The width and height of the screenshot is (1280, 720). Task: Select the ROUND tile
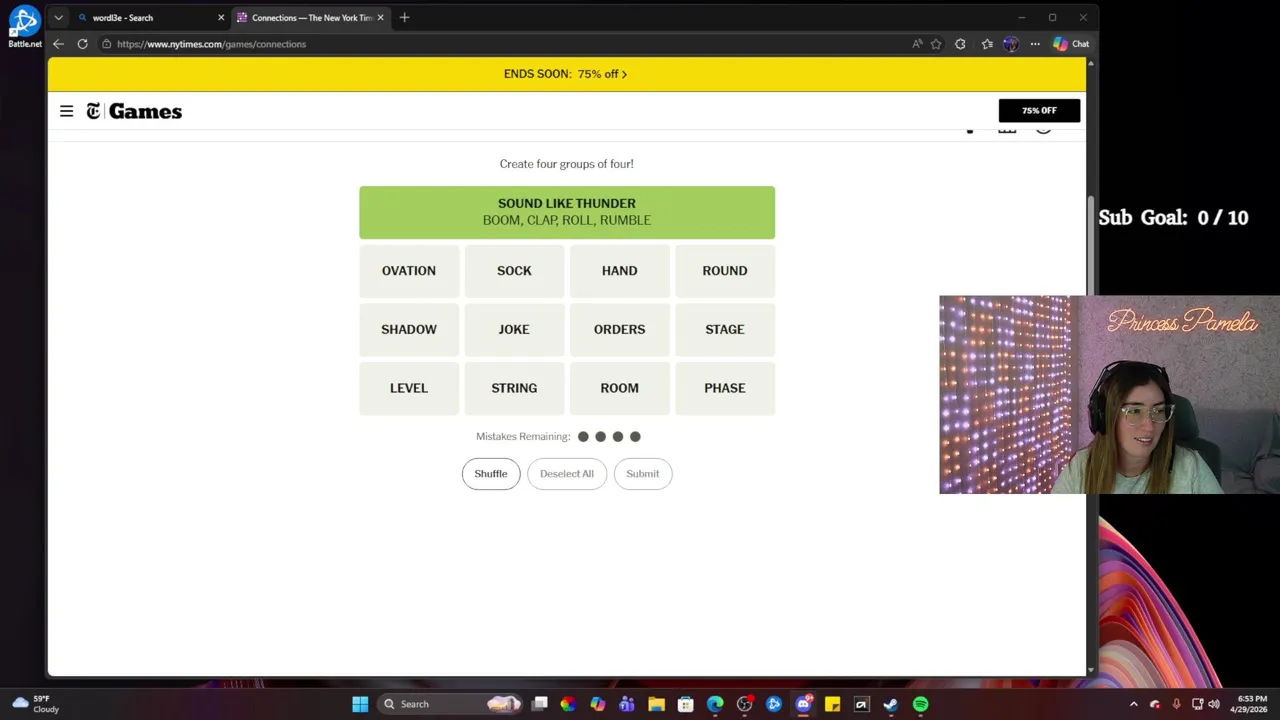coord(725,271)
